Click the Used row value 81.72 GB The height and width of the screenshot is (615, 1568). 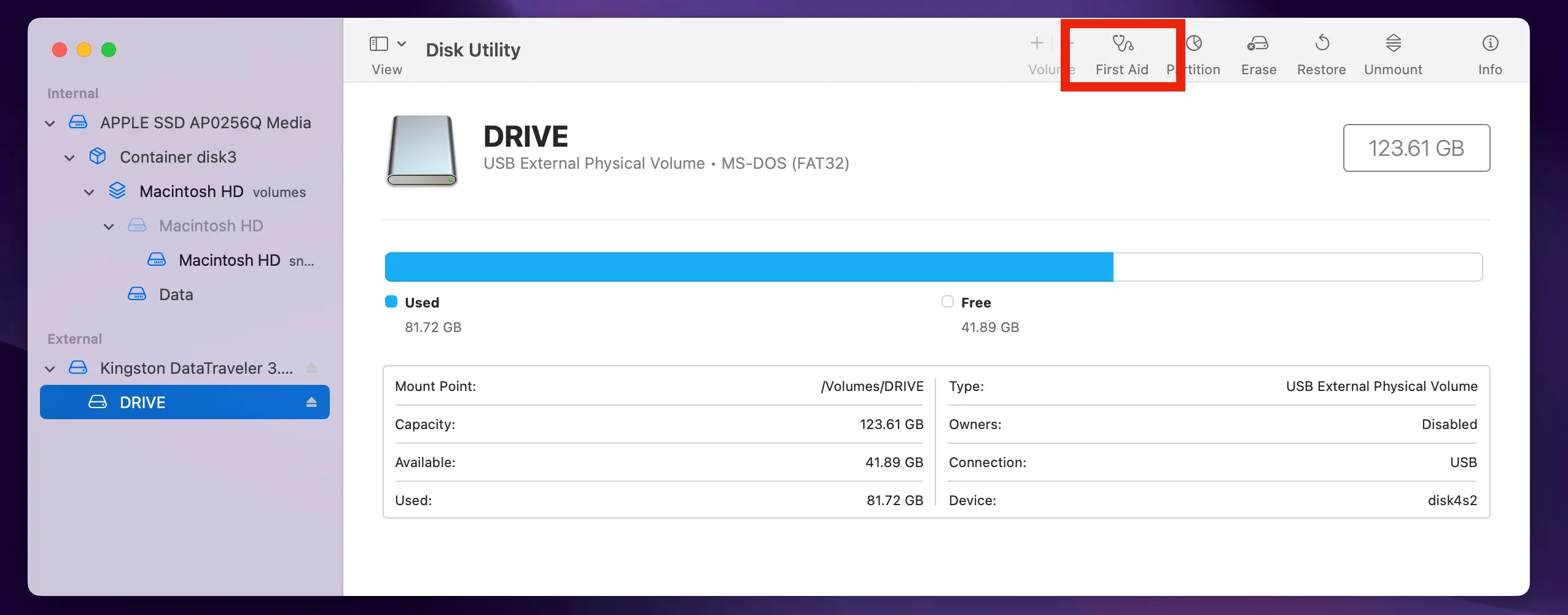click(x=895, y=500)
